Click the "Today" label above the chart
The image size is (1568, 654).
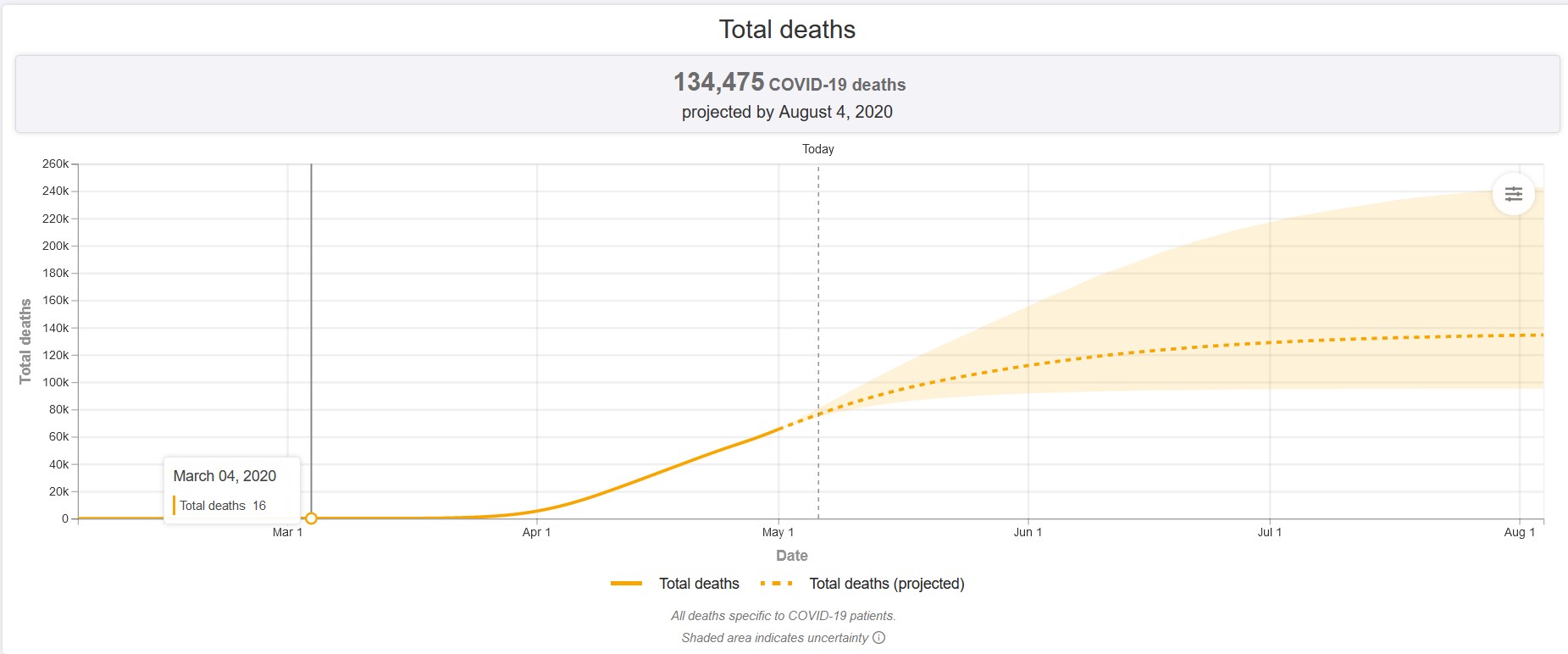[x=817, y=149]
